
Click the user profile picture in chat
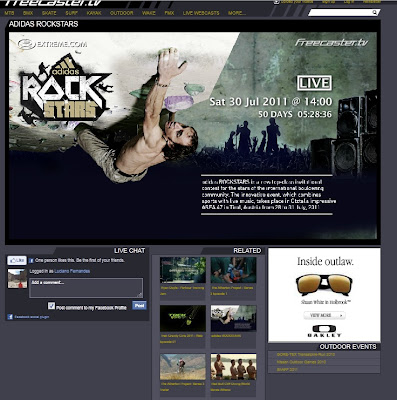(17, 279)
